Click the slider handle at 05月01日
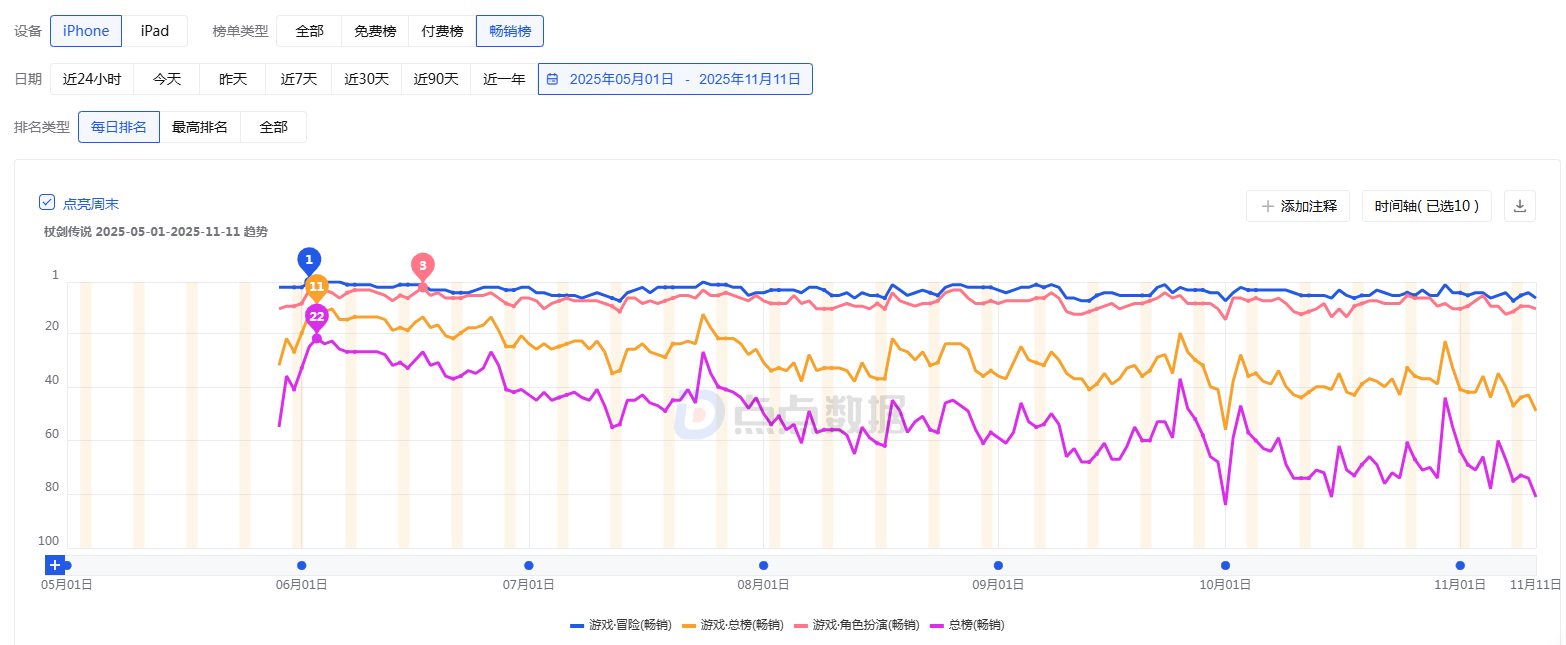The height and width of the screenshot is (645, 1566). pos(67,565)
